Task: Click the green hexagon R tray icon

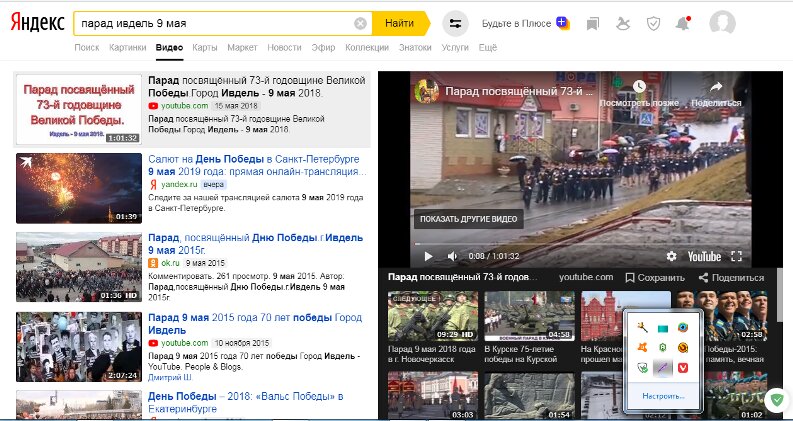Action: click(x=663, y=347)
